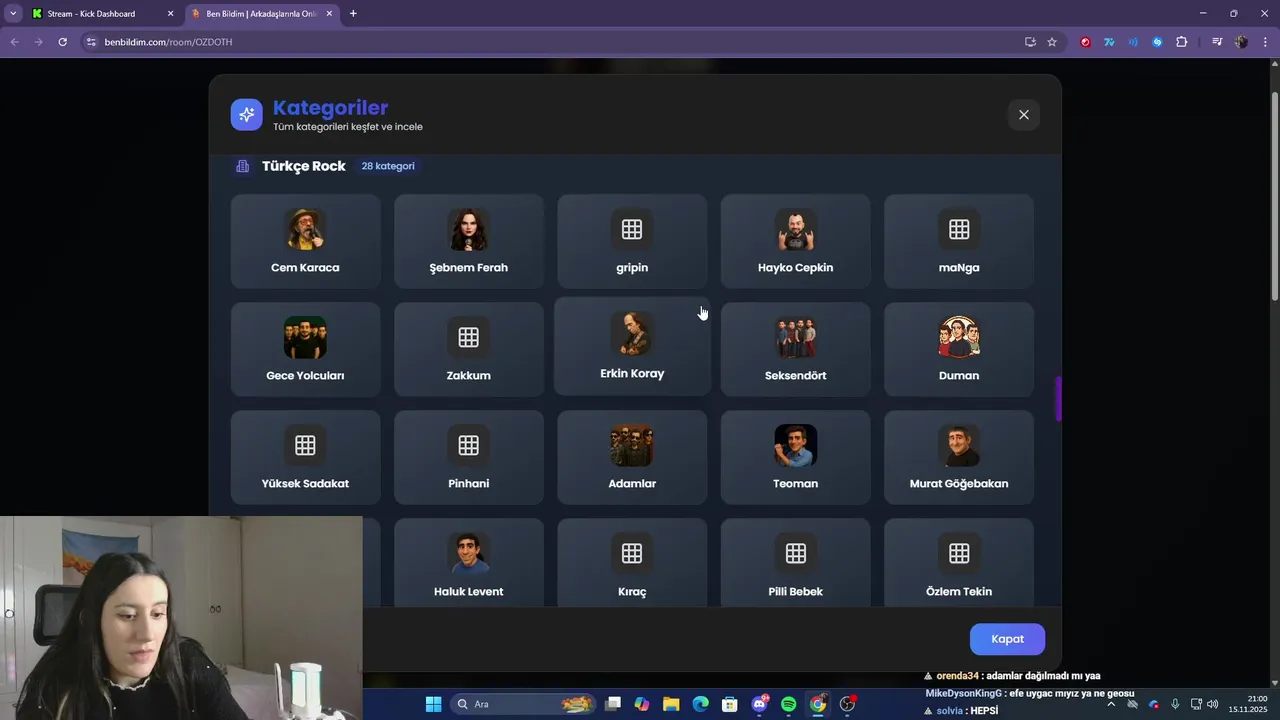1280x720 pixels.
Task: Open the Cem Karaca category card
Action: coord(305,241)
